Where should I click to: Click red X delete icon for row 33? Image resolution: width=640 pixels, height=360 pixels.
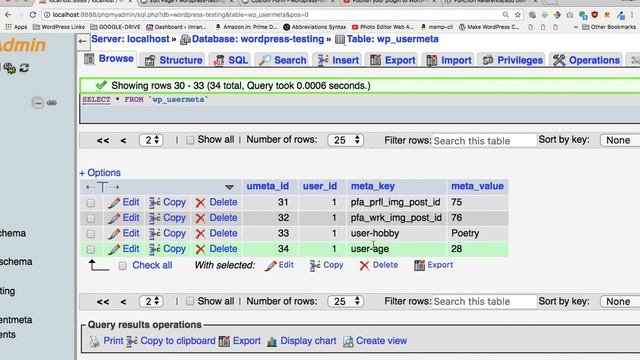click(x=200, y=234)
